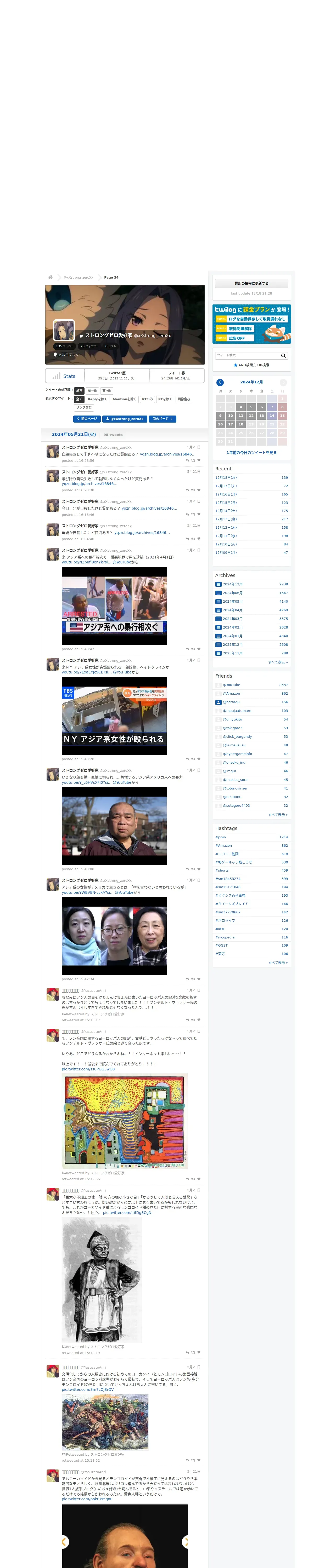Toggle RTを除く filter
Image resolution: width=336 pixels, height=1568 pixels.
tap(165, 399)
